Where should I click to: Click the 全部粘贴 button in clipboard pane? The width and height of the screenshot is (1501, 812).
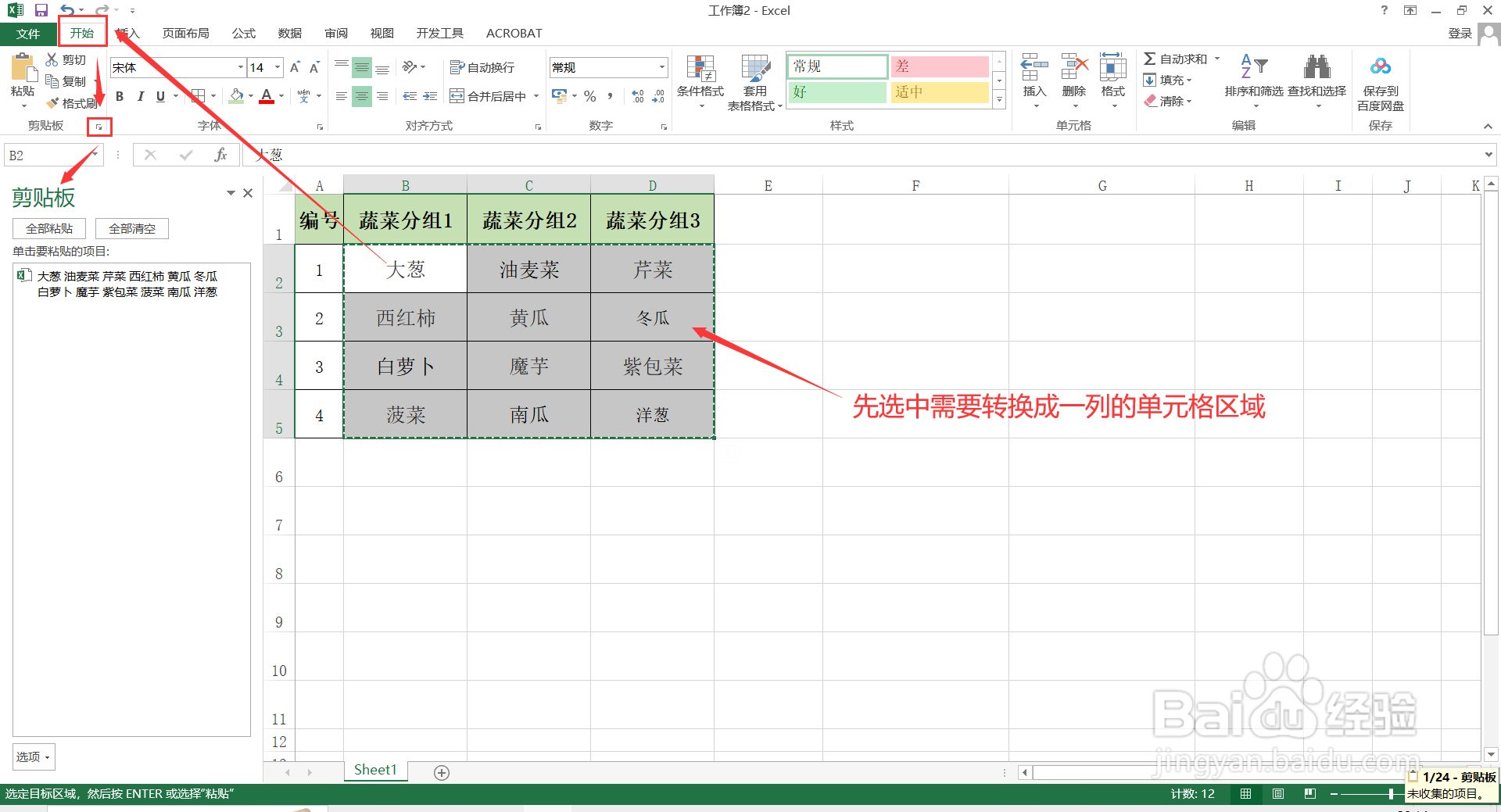point(48,228)
